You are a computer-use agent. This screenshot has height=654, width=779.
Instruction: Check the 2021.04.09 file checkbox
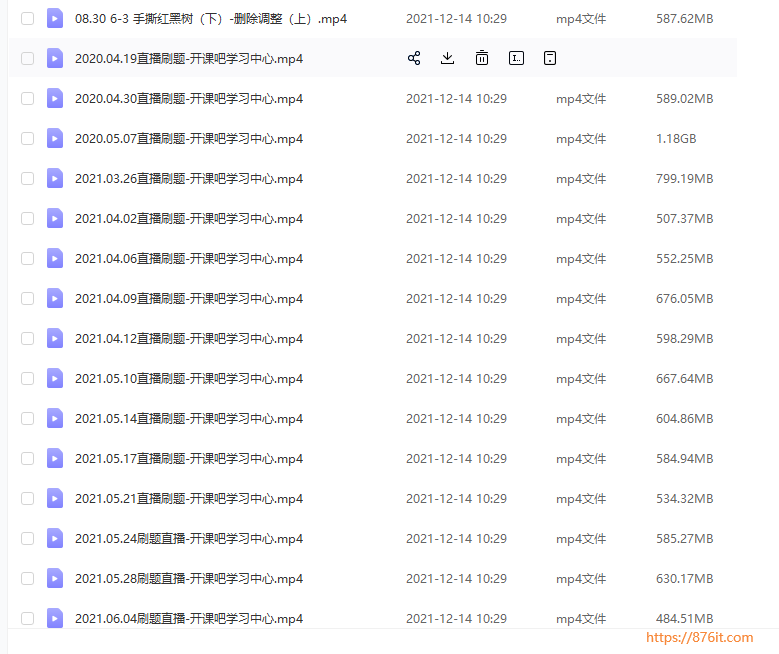click(x=27, y=298)
